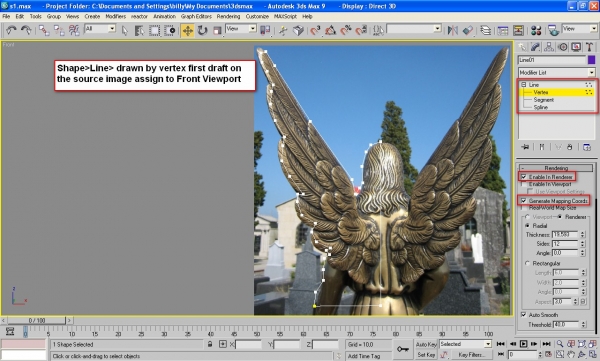Select the Radial radio button
This screenshot has height=361, width=600.
[x=527, y=225]
